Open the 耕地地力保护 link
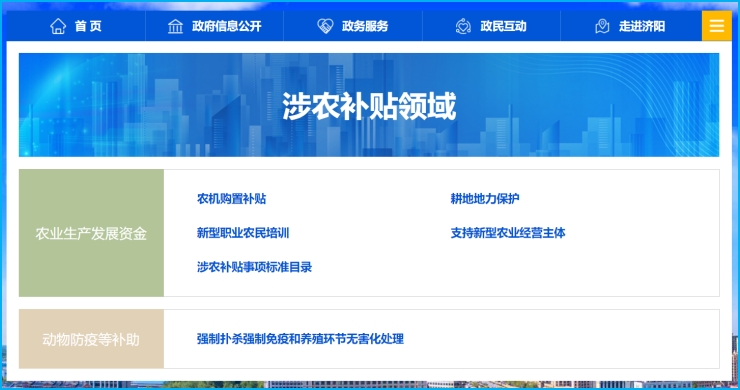The height and width of the screenshot is (390, 740). tap(485, 199)
